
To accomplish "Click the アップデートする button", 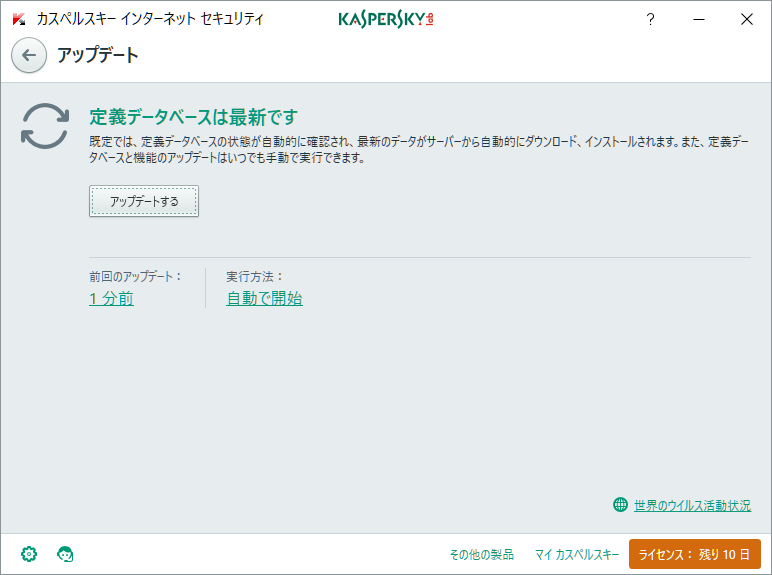I will pos(144,201).
